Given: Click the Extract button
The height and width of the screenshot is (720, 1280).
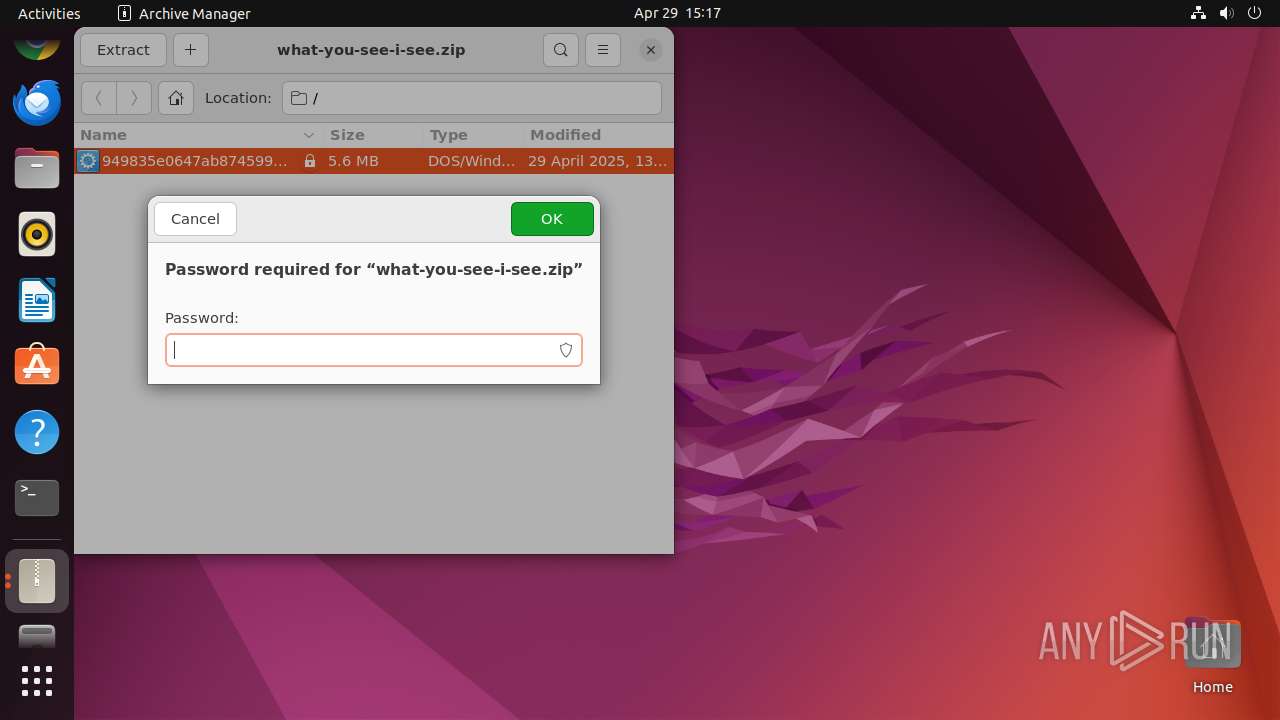Looking at the screenshot, I should pos(123,50).
